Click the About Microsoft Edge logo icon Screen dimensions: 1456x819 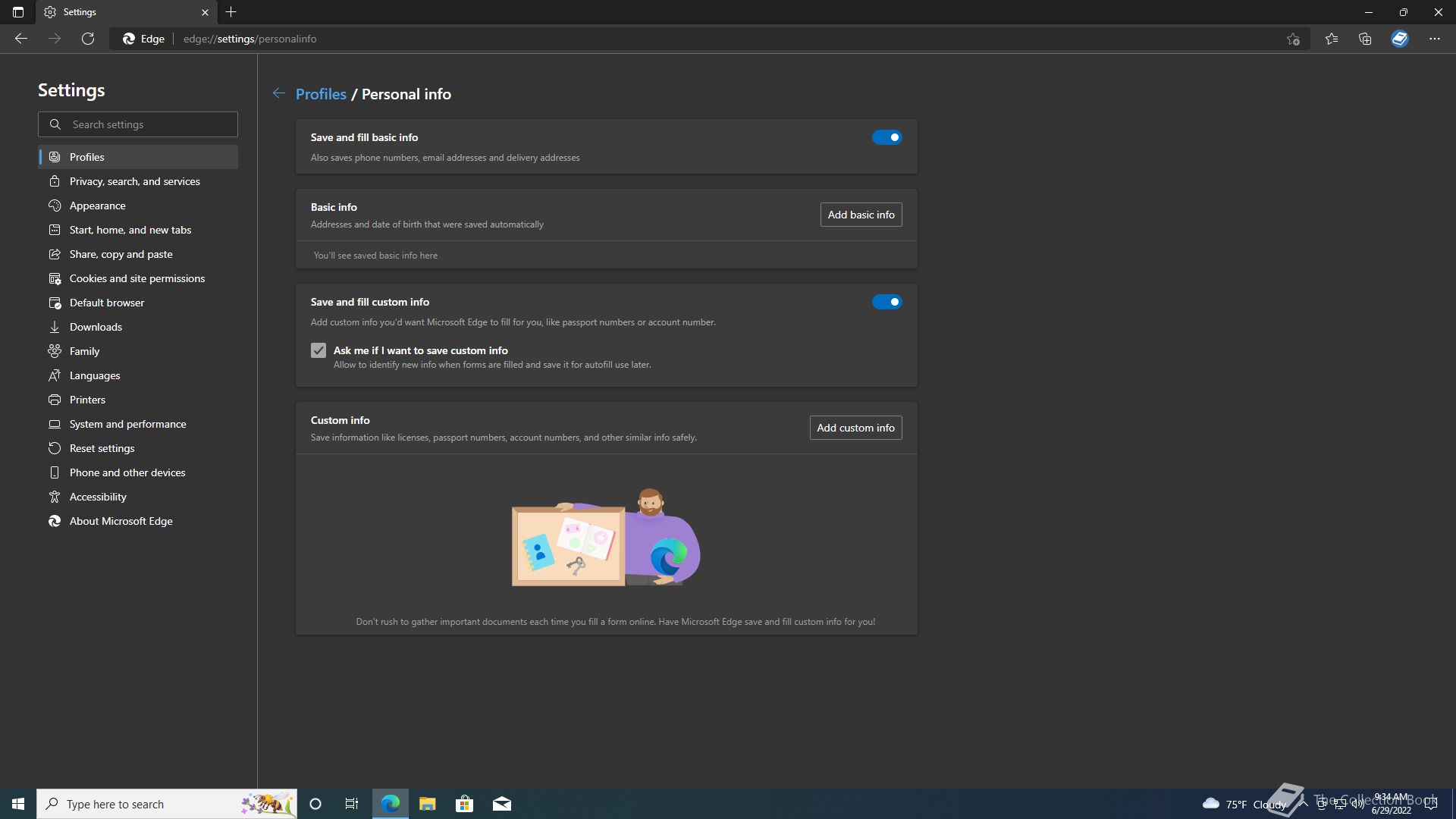[55, 521]
